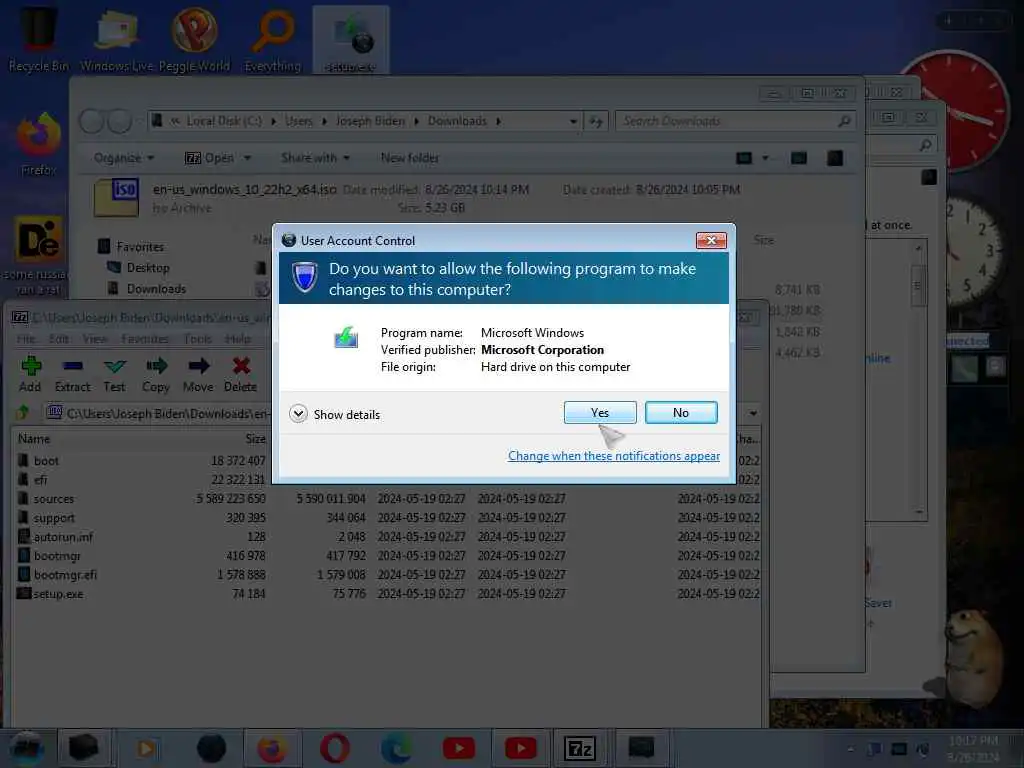Open the 7-Zip address bar dropdown
The height and width of the screenshot is (768, 1024).
tap(753, 413)
